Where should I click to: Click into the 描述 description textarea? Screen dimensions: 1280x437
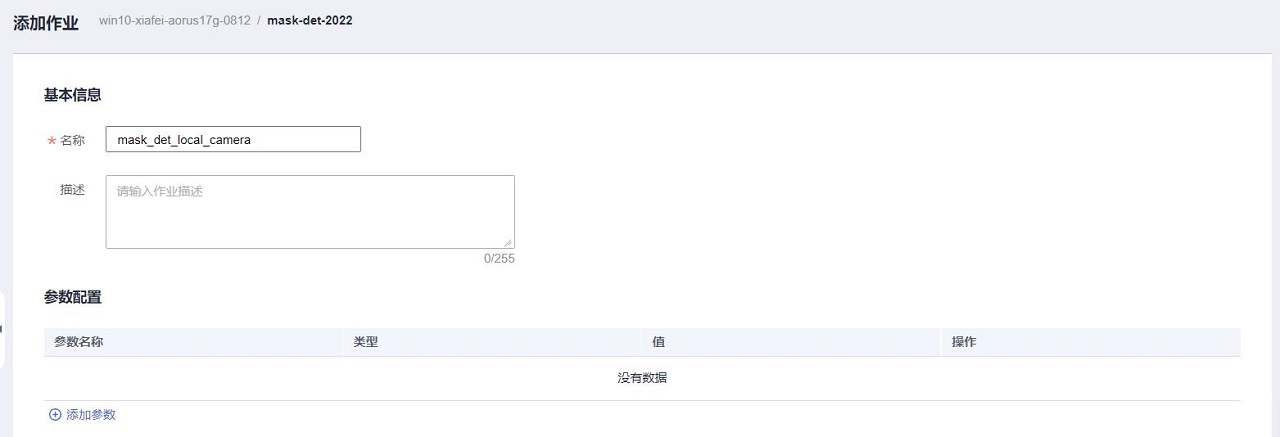(310, 212)
